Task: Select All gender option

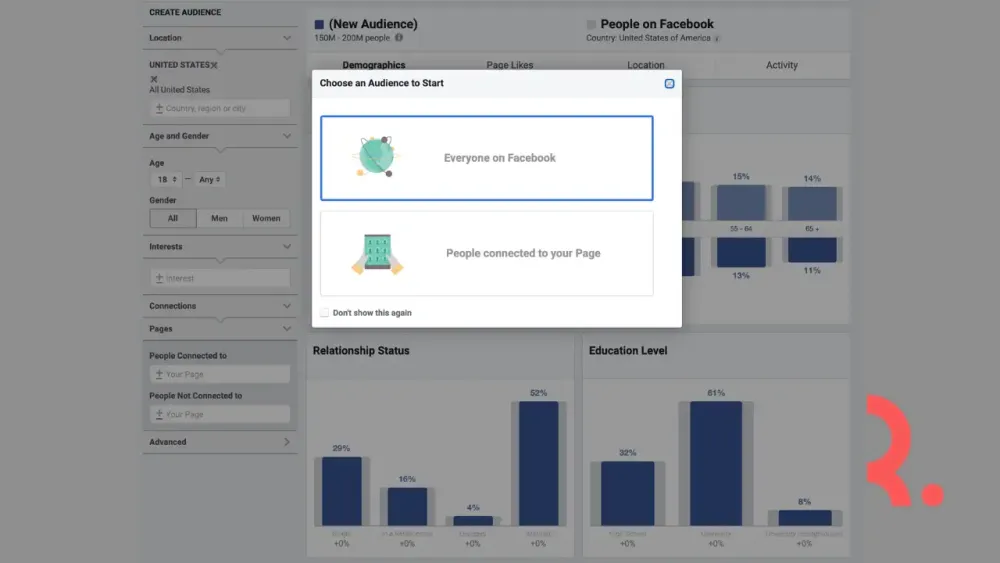Action: point(173,218)
